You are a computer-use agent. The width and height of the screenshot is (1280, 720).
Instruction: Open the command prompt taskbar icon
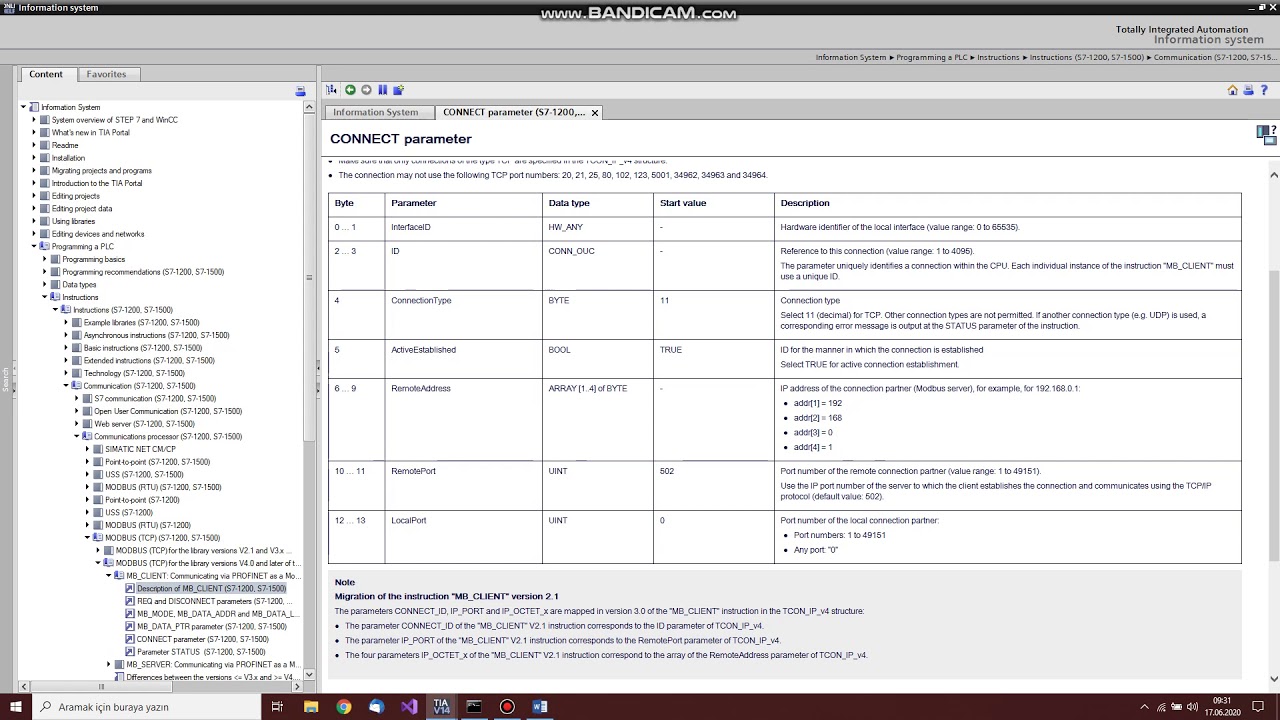(x=474, y=707)
